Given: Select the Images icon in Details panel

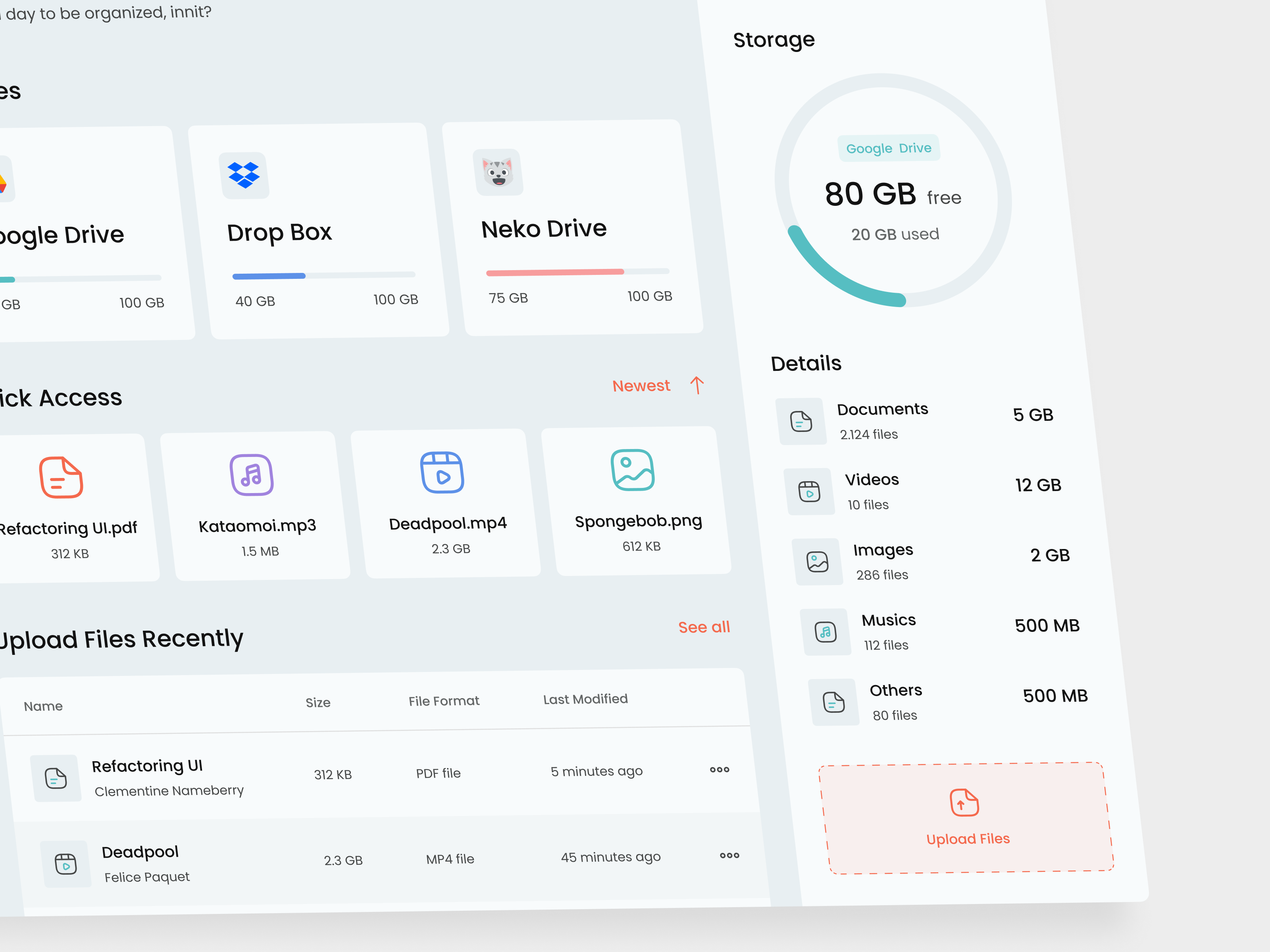Looking at the screenshot, I should [x=818, y=562].
